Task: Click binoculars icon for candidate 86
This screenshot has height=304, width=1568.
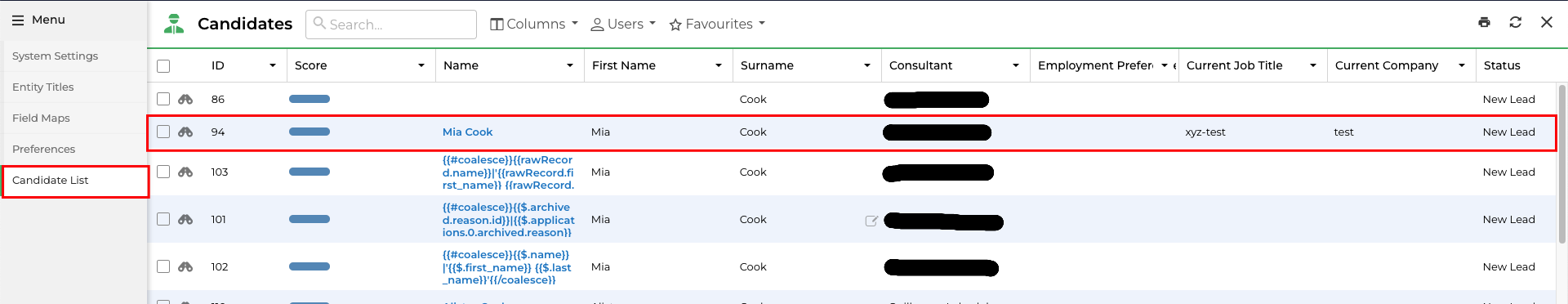Action: point(185,99)
